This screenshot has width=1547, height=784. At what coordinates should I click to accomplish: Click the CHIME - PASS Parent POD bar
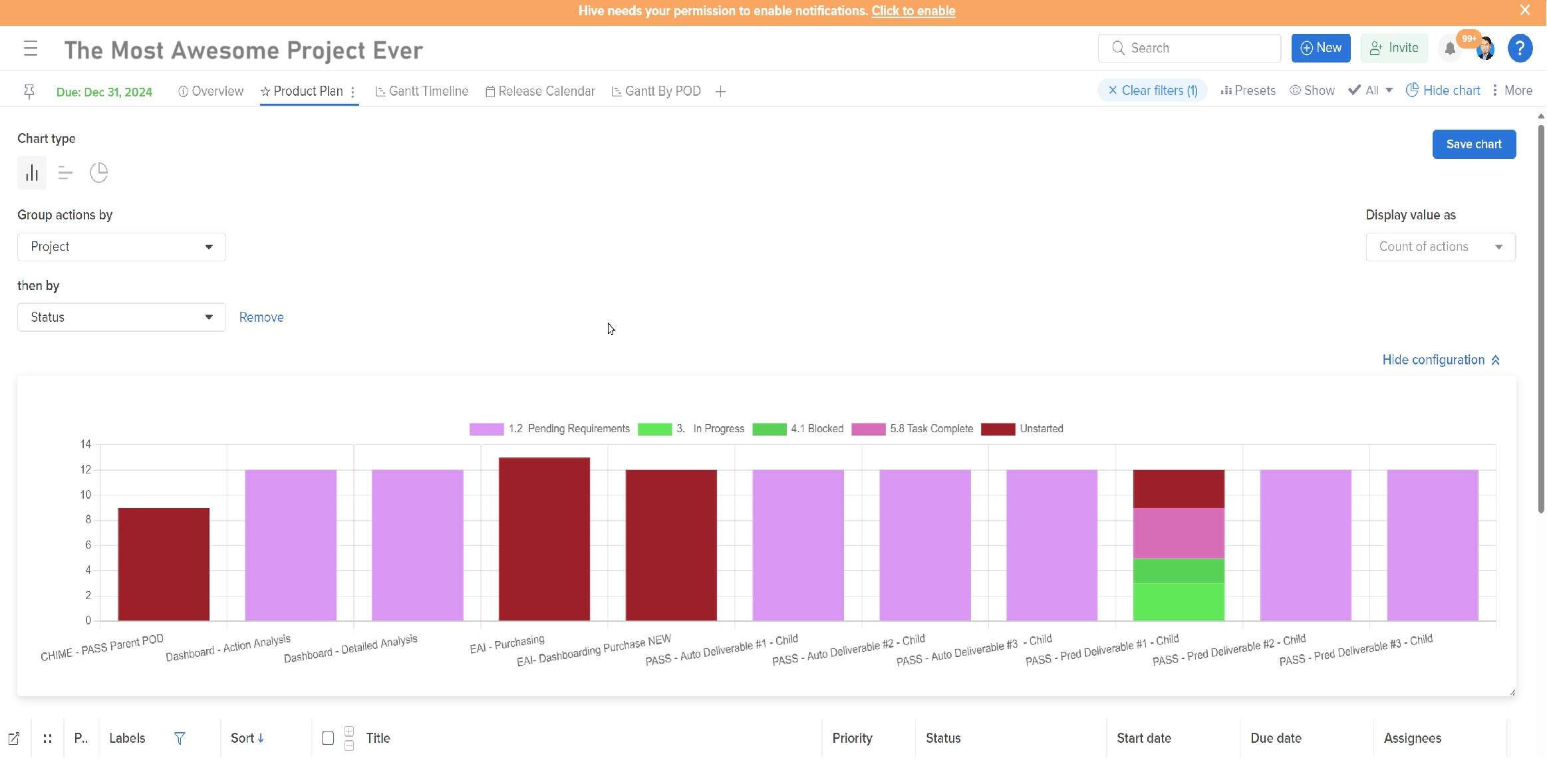coord(164,565)
